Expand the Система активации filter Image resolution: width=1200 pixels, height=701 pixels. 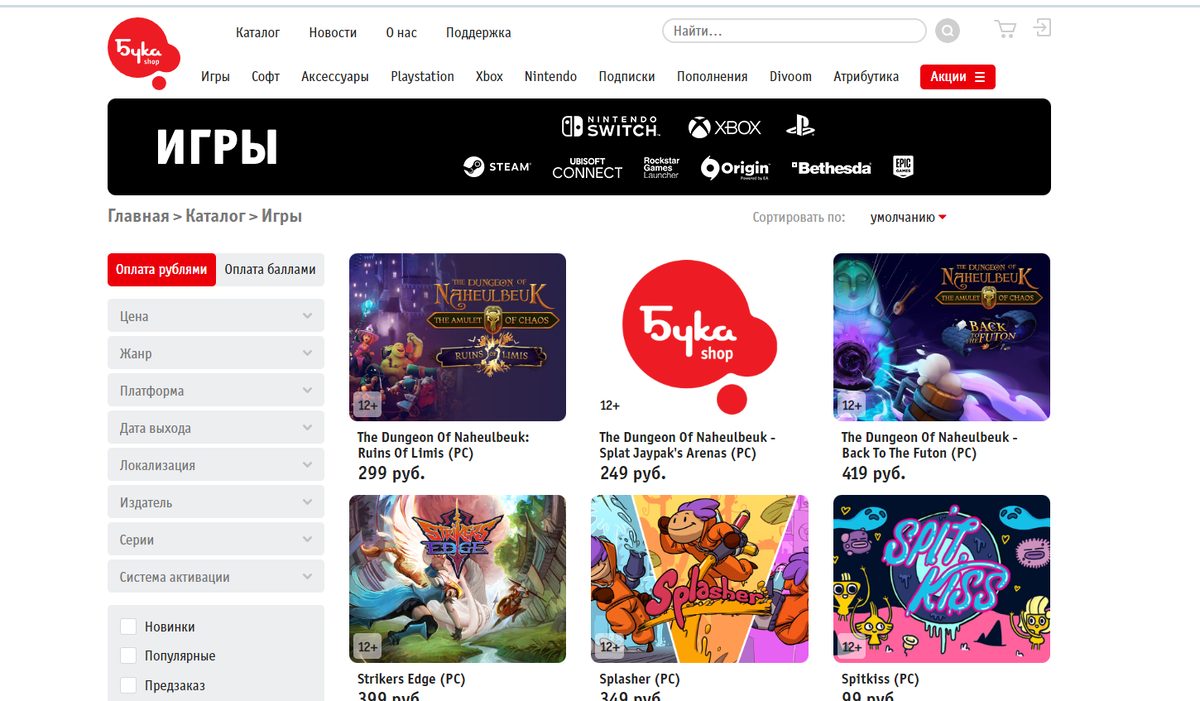click(216, 576)
